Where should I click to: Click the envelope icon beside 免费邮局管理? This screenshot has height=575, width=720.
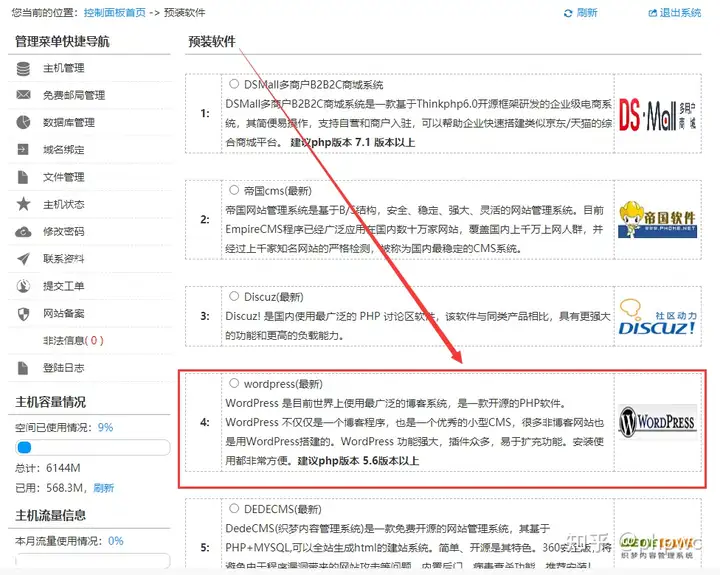pyautogui.click(x=23, y=95)
